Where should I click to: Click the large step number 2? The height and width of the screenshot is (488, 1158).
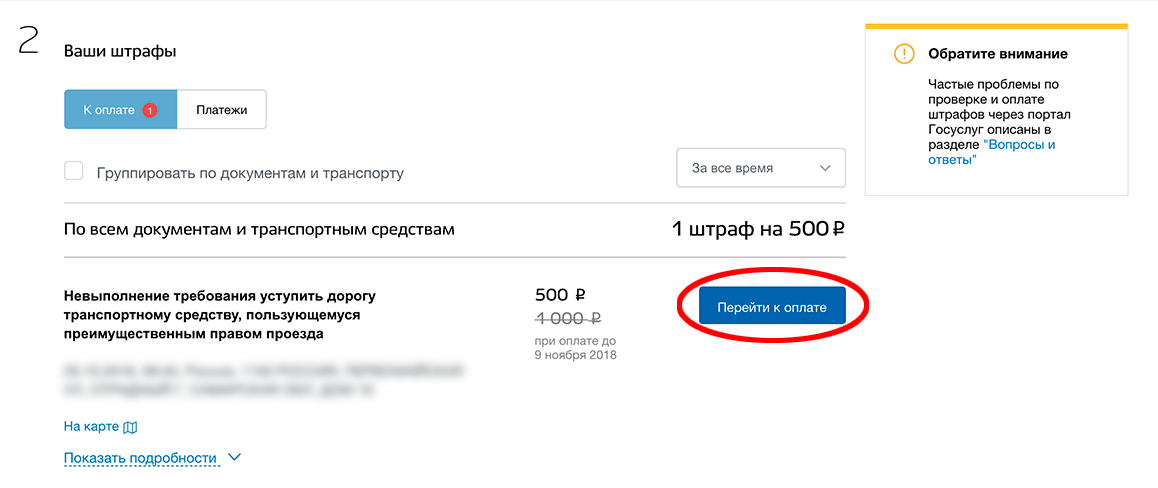pyautogui.click(x=27, y=44)
